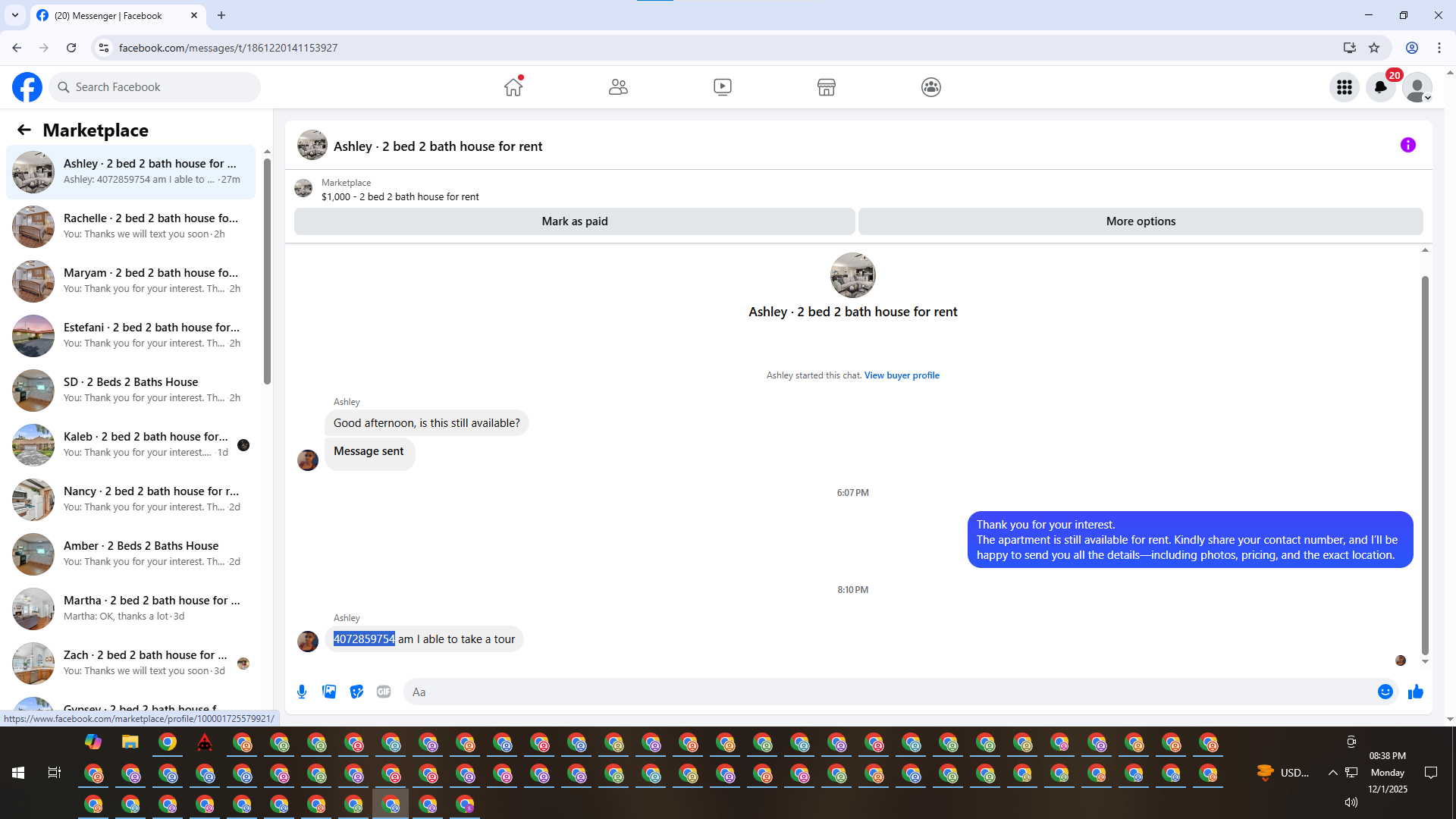Focus the Search Facebook field
The height and width of the screenshot is (819, 1456).
click(x=155, y=87)
